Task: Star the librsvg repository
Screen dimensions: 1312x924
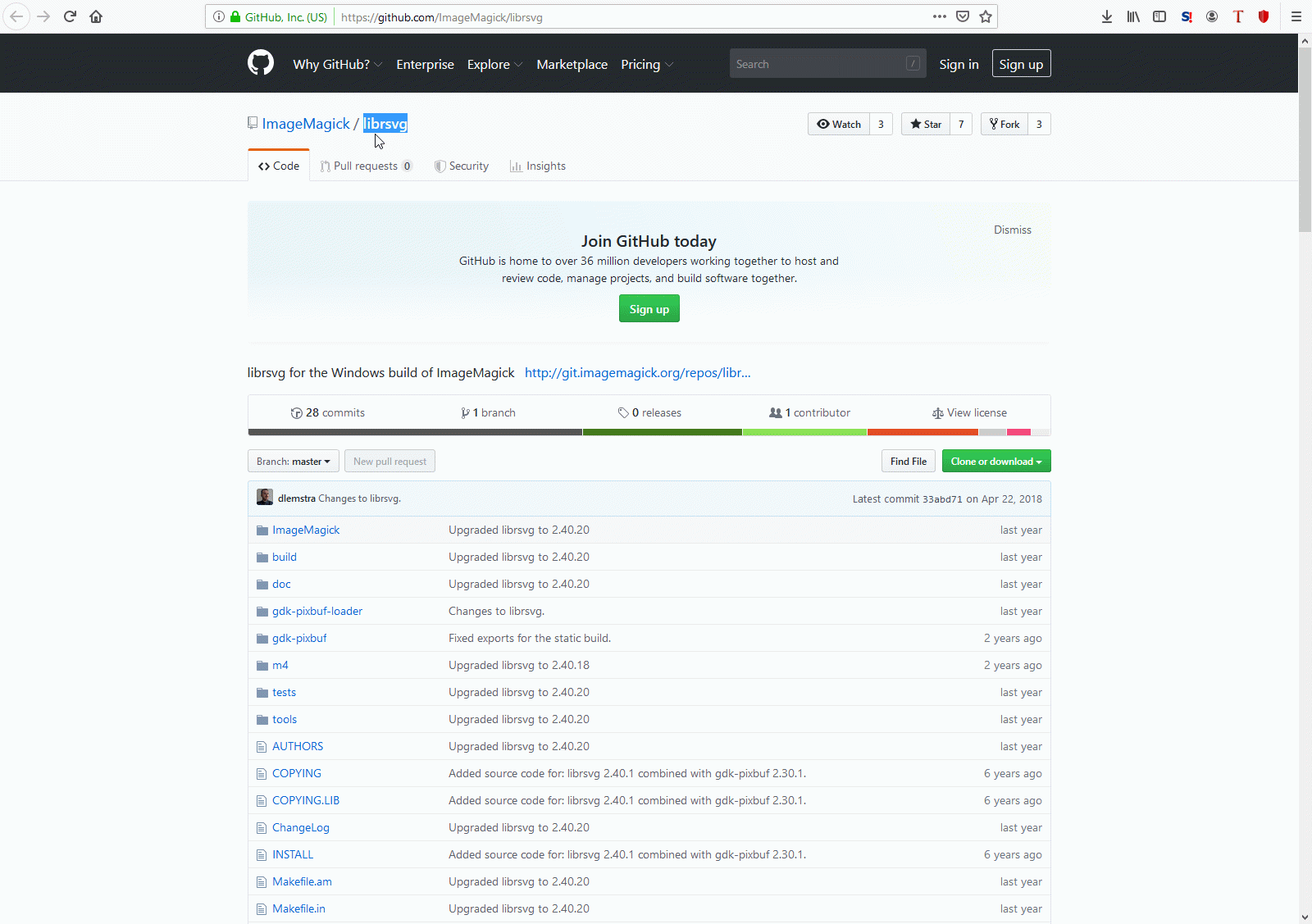Action: pos(926,124)
